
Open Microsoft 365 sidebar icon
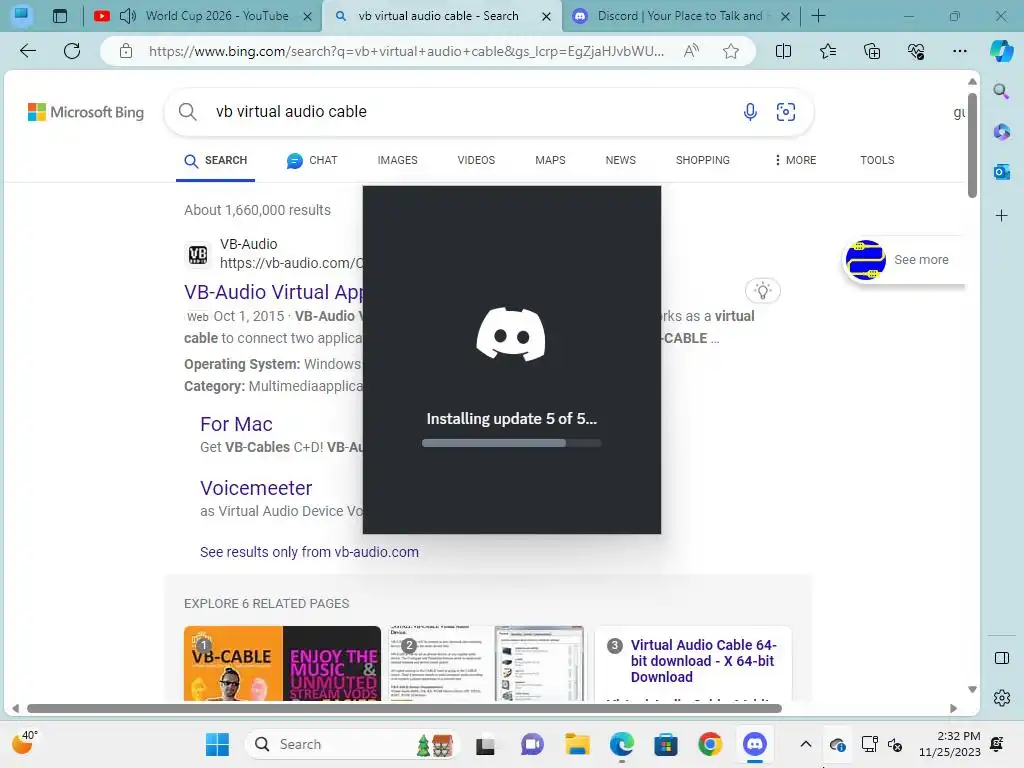point(1001,131)
